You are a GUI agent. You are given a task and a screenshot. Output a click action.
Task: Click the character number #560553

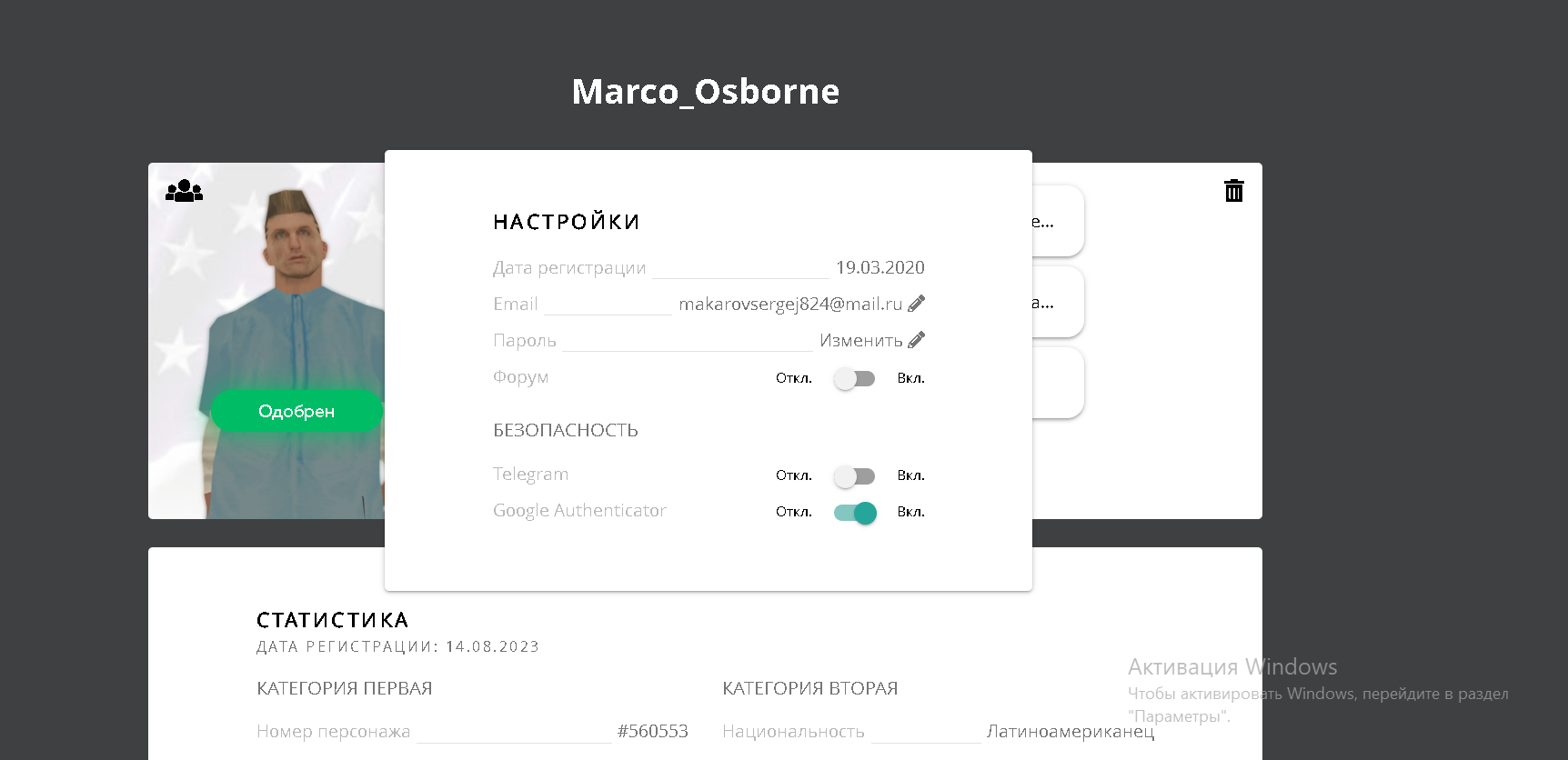pyautogui.click(x=653, y=731)
